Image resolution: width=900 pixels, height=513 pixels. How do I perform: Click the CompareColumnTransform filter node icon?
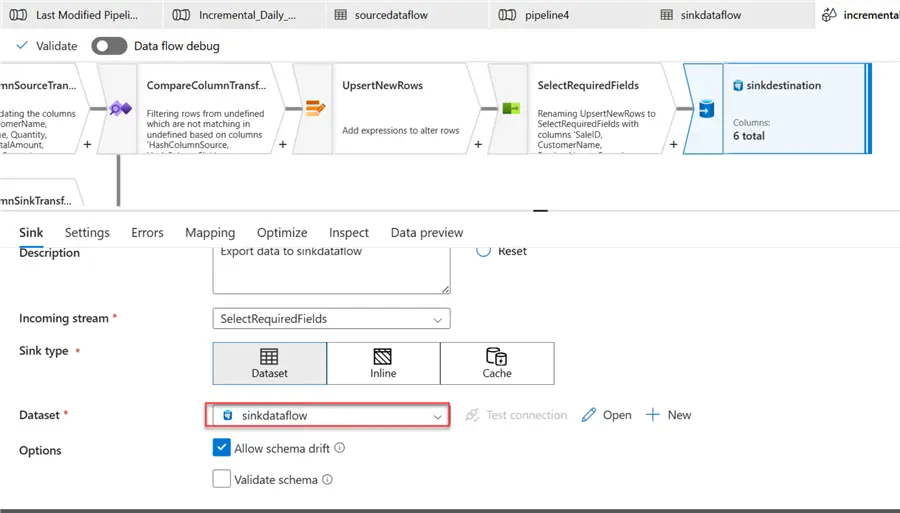pos(120,109)
